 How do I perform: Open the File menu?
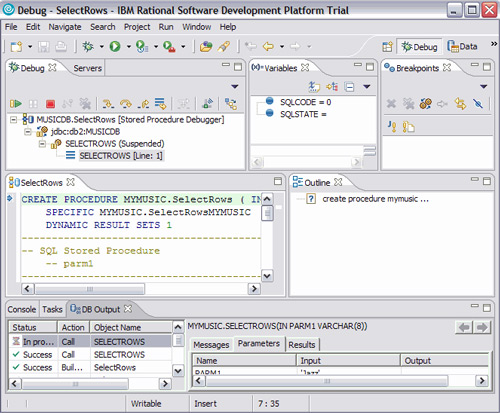point(11,27)
